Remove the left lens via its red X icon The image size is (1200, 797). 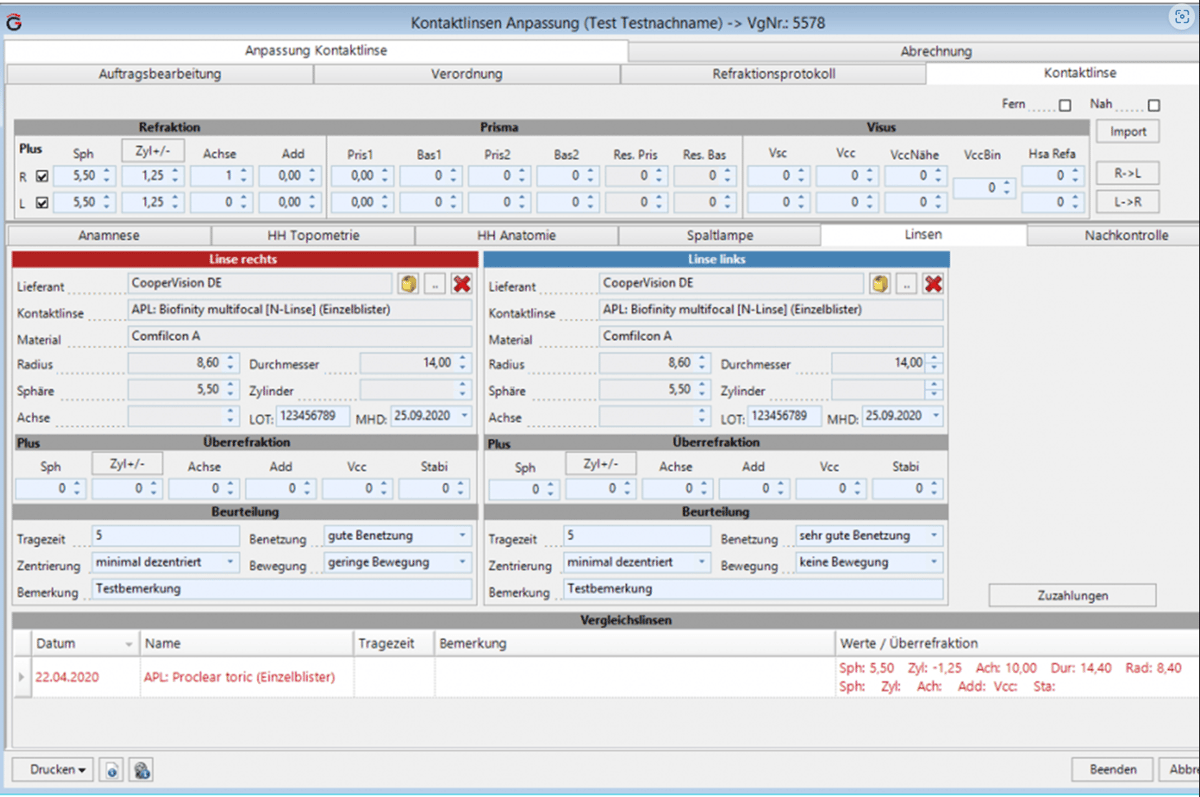(x=933, y=283)
